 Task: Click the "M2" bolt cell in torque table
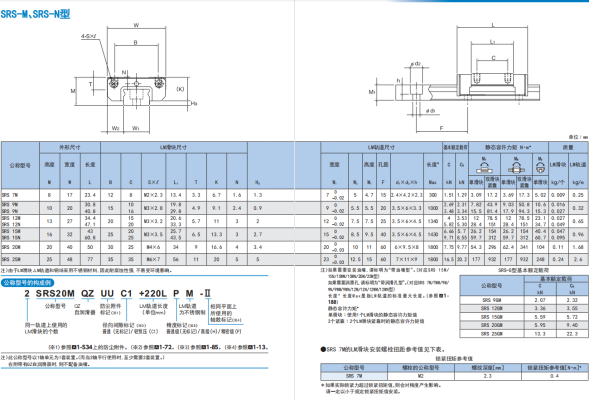click(421, 376)
